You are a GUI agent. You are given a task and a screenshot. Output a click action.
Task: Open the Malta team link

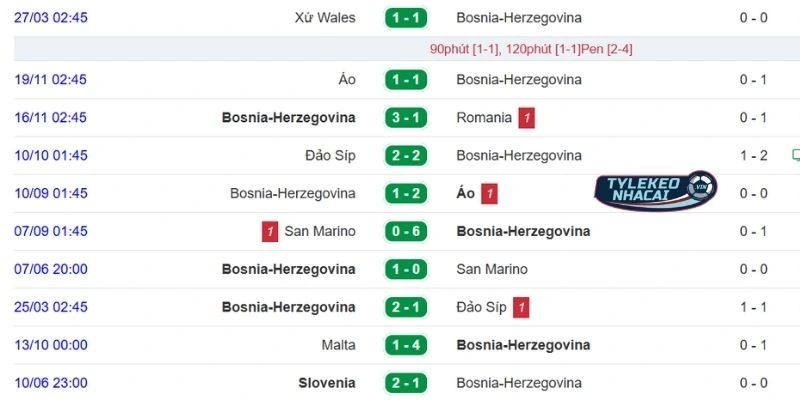click(x=338, y=346)
